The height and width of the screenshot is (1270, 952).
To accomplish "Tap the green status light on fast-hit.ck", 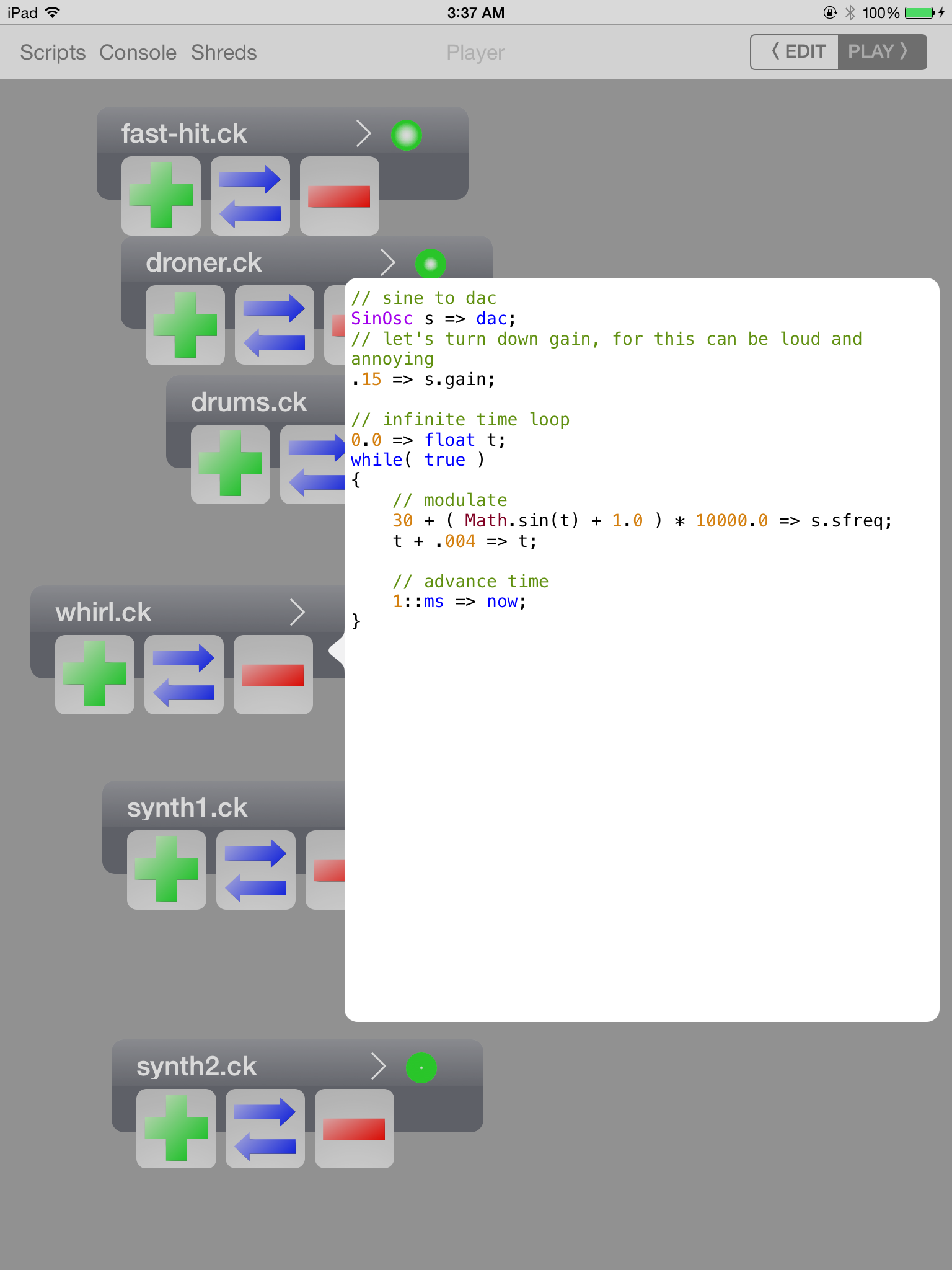I will tap(407, 135).
